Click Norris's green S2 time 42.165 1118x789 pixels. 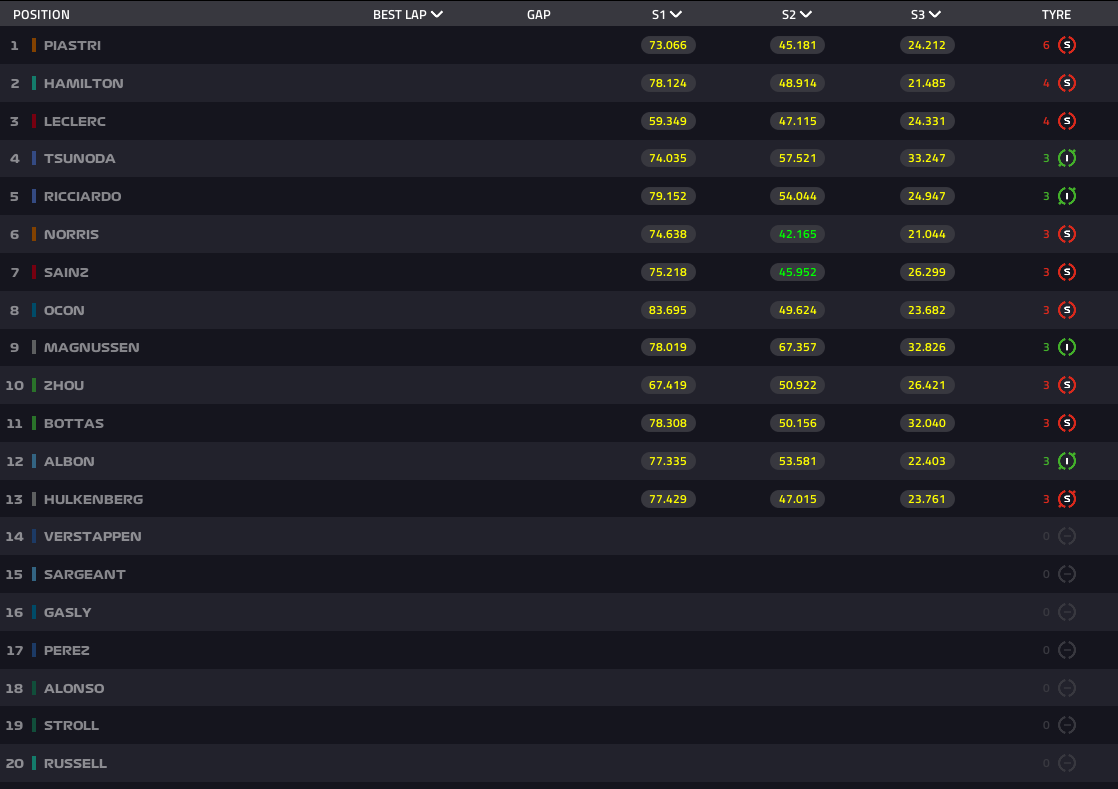(x=797, y=234)
